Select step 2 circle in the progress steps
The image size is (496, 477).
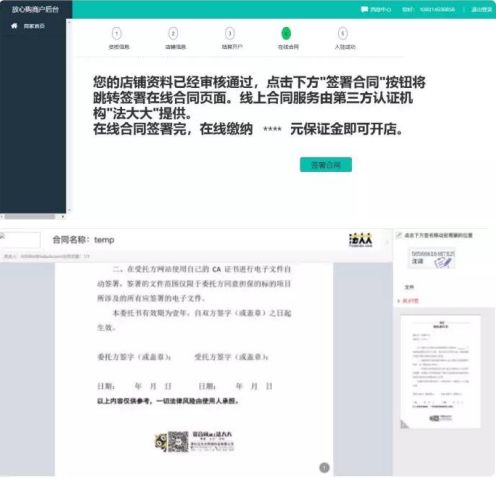pos(173,34)
